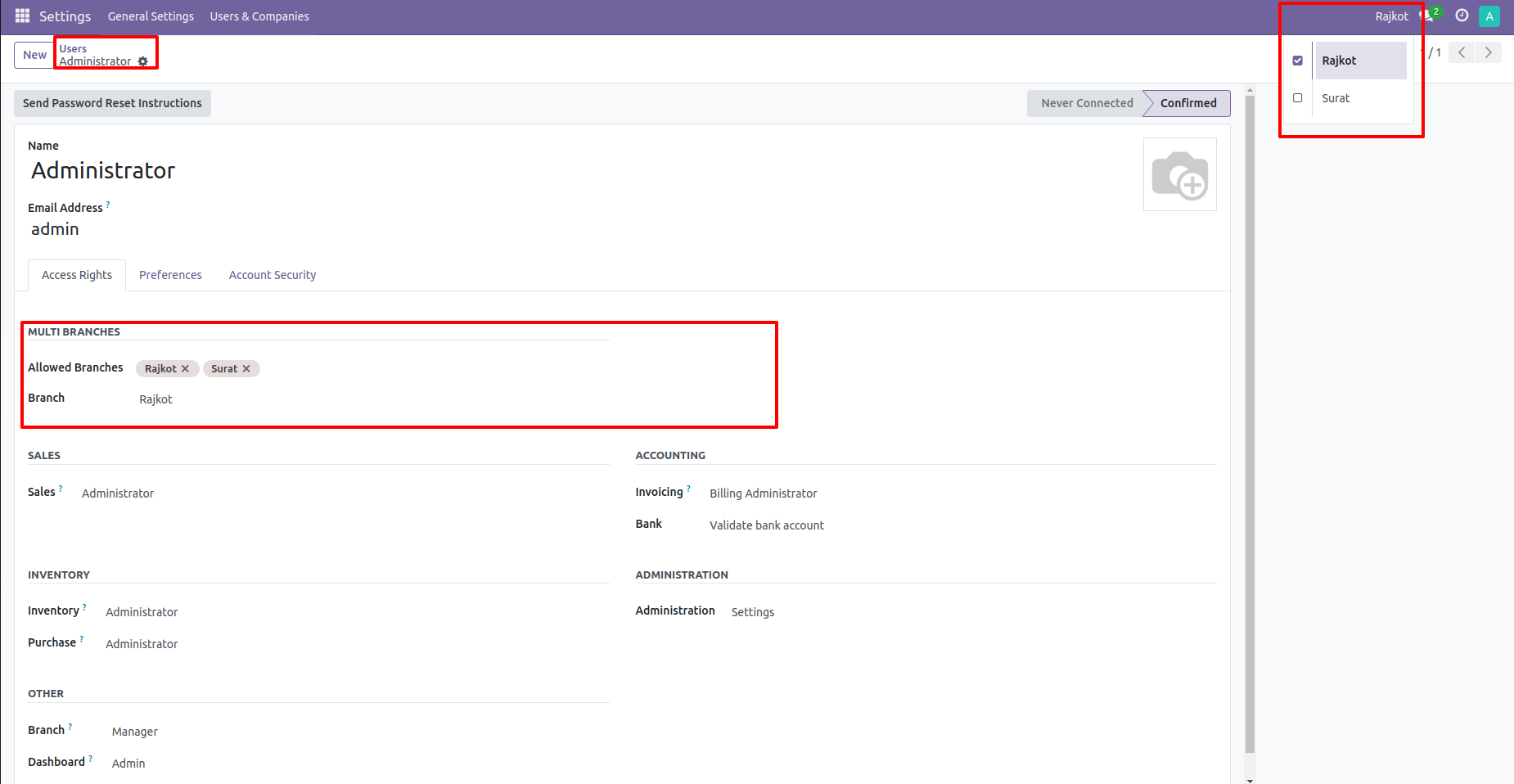This screenshot has width=1514, height=784.
Task: Set status to Never Connected
Action: [1086, 103]
